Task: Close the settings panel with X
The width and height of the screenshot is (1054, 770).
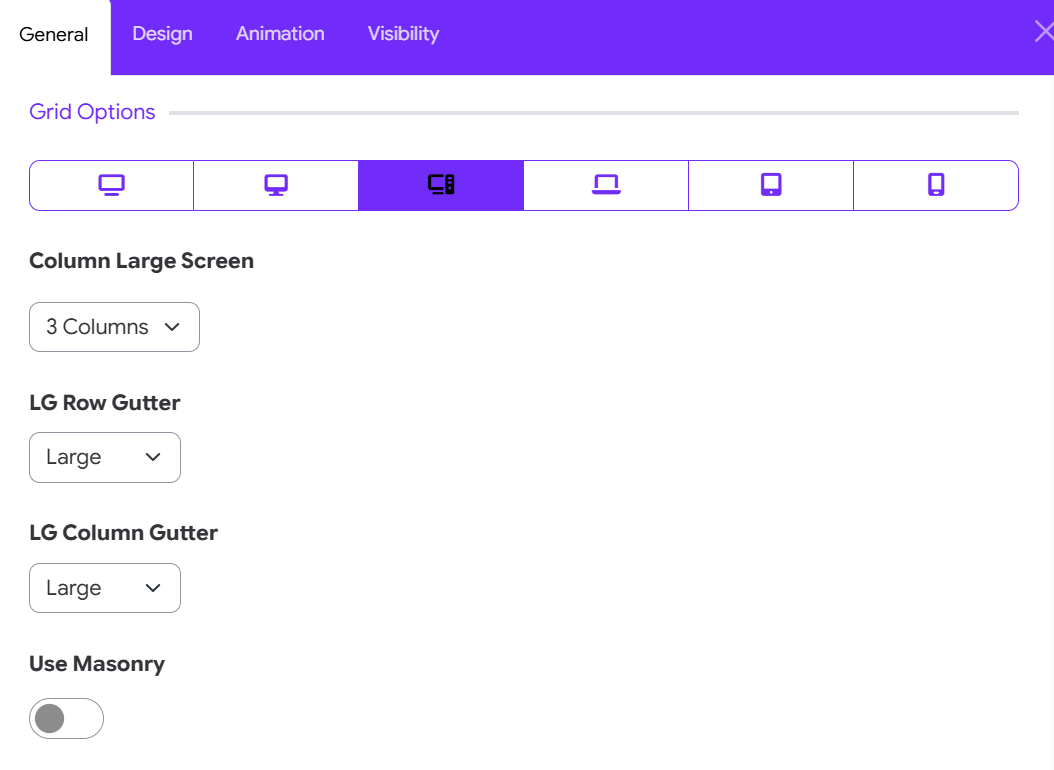Action: 1044,31
